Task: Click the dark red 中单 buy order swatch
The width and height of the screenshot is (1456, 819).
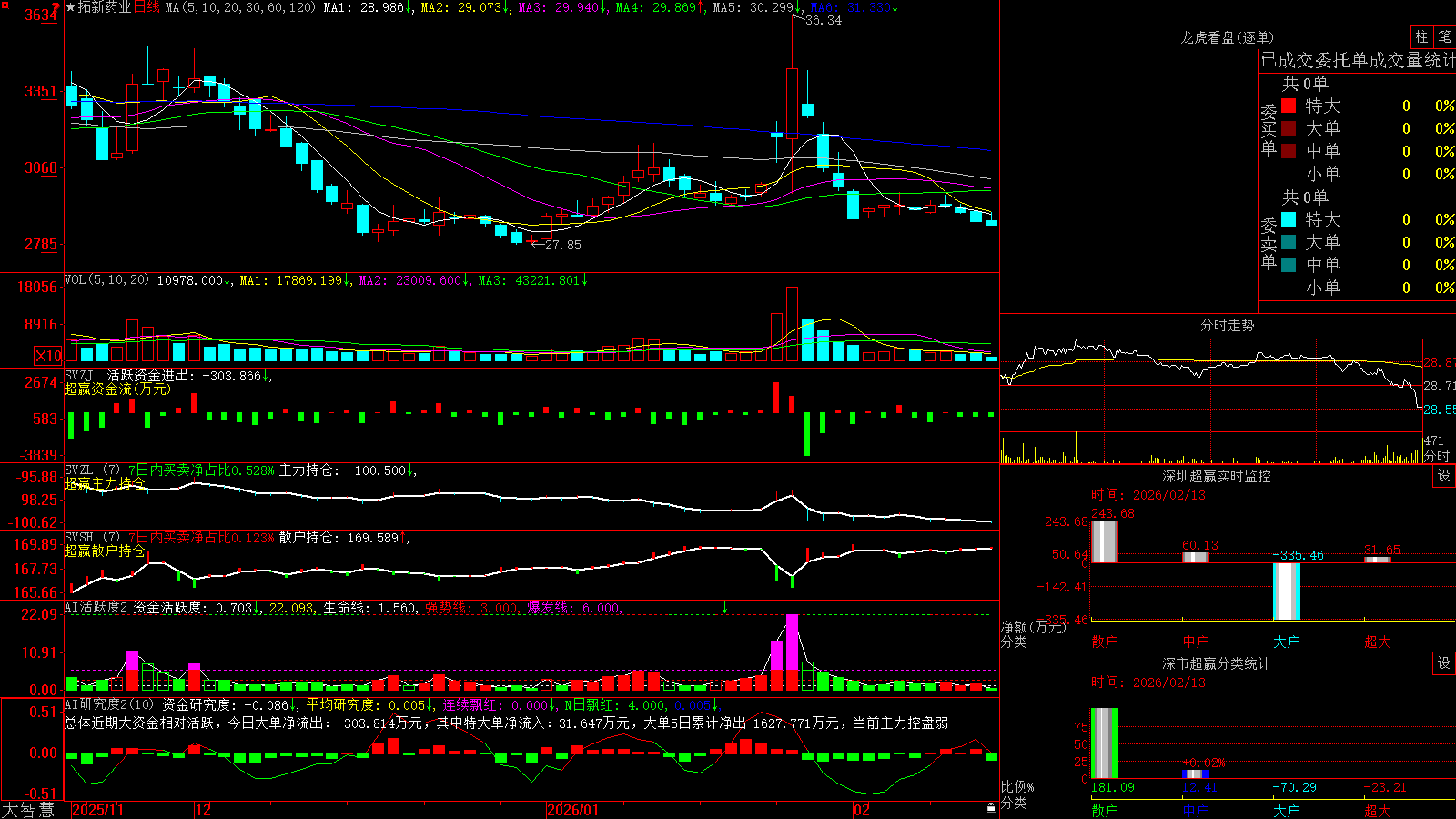Action: [1289, 151]
